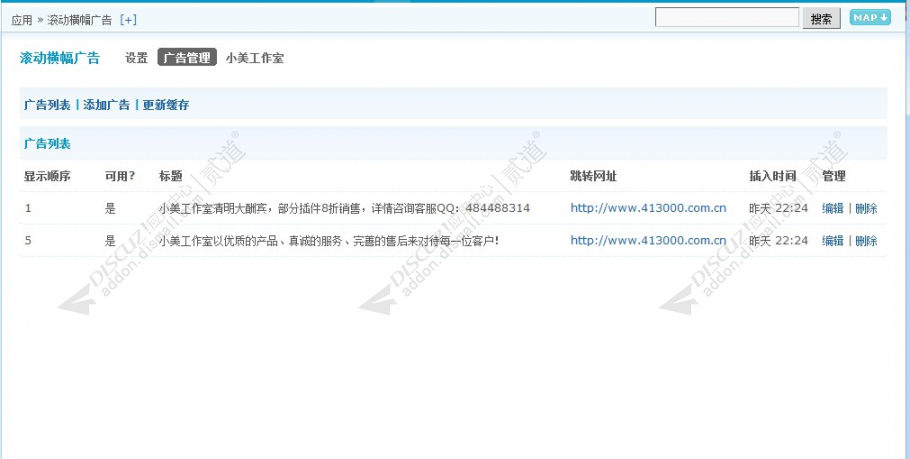
Task: Click 删除 for the order 5 ad
Action: 866,241
